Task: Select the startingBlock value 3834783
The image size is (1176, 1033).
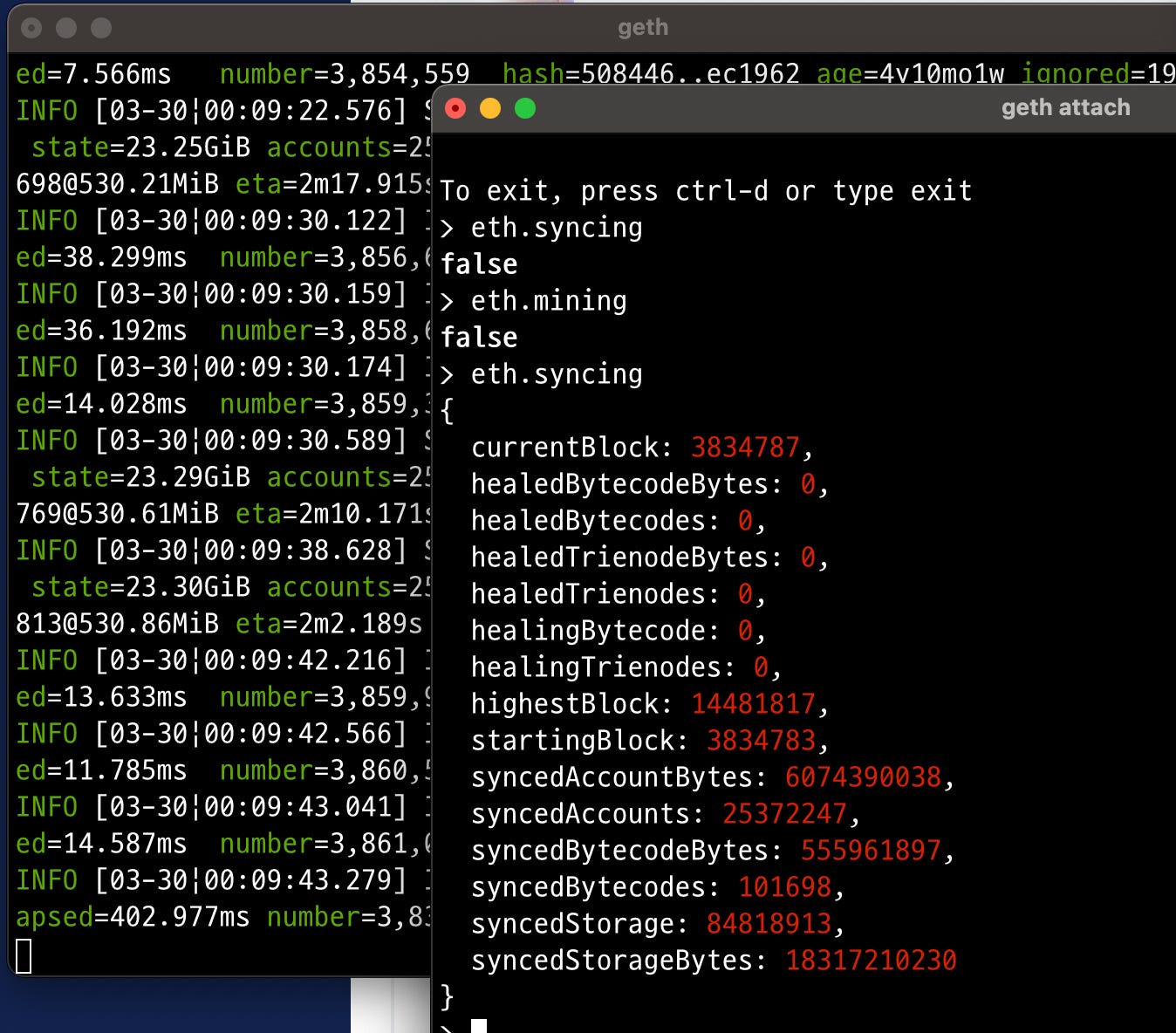Action: point(761,741)
